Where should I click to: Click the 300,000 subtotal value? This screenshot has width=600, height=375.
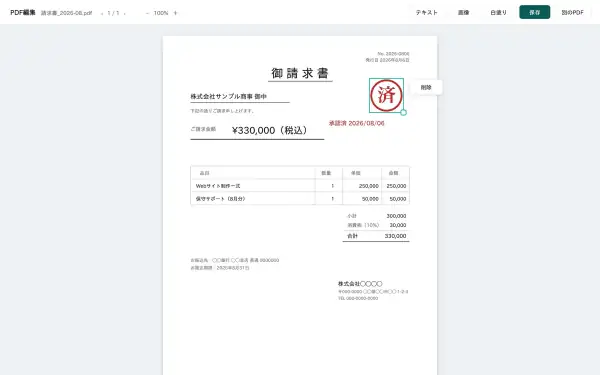pyautogui.click(x=396, y=216)
